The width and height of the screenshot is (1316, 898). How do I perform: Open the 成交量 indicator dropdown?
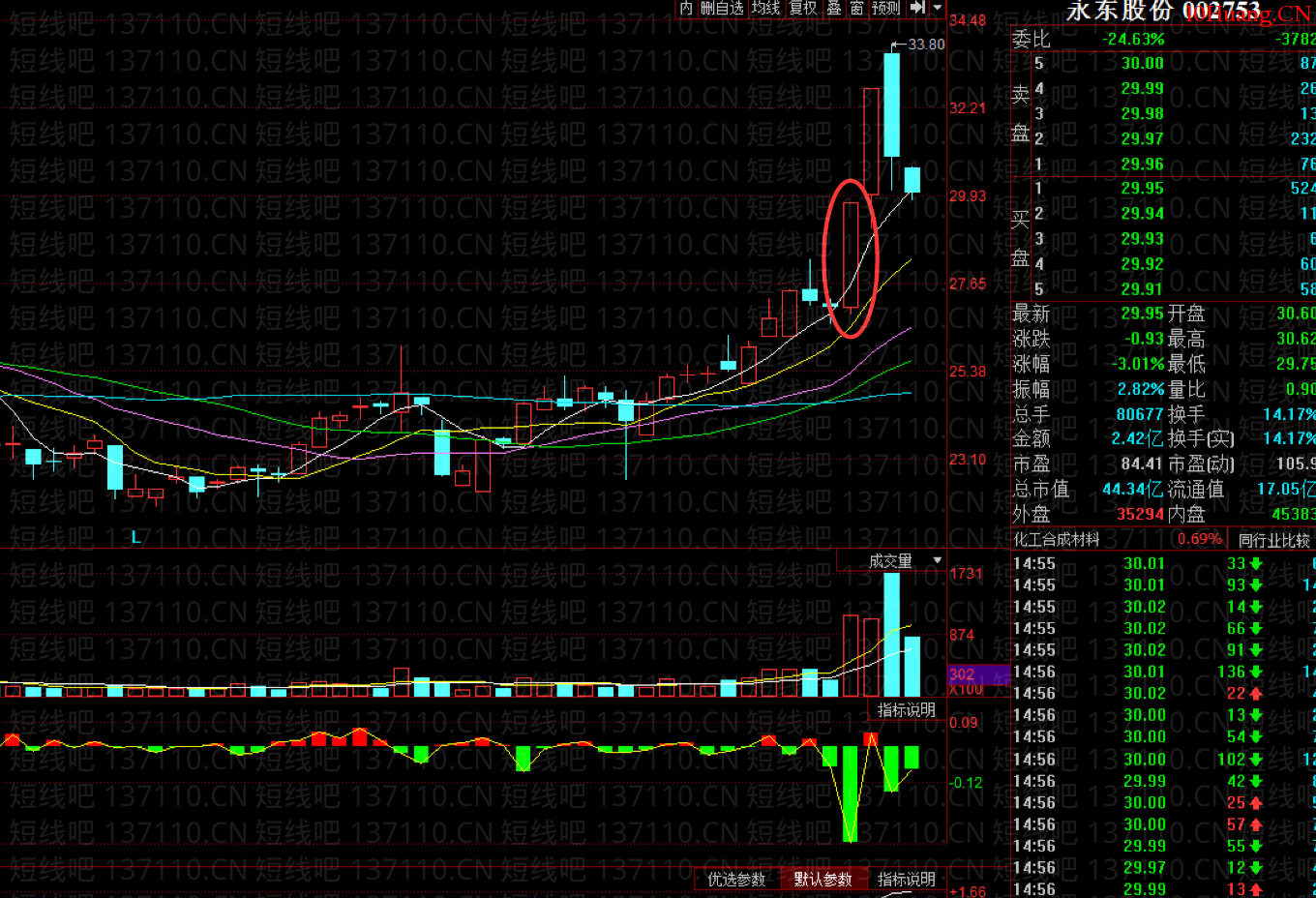click(937, 561)
